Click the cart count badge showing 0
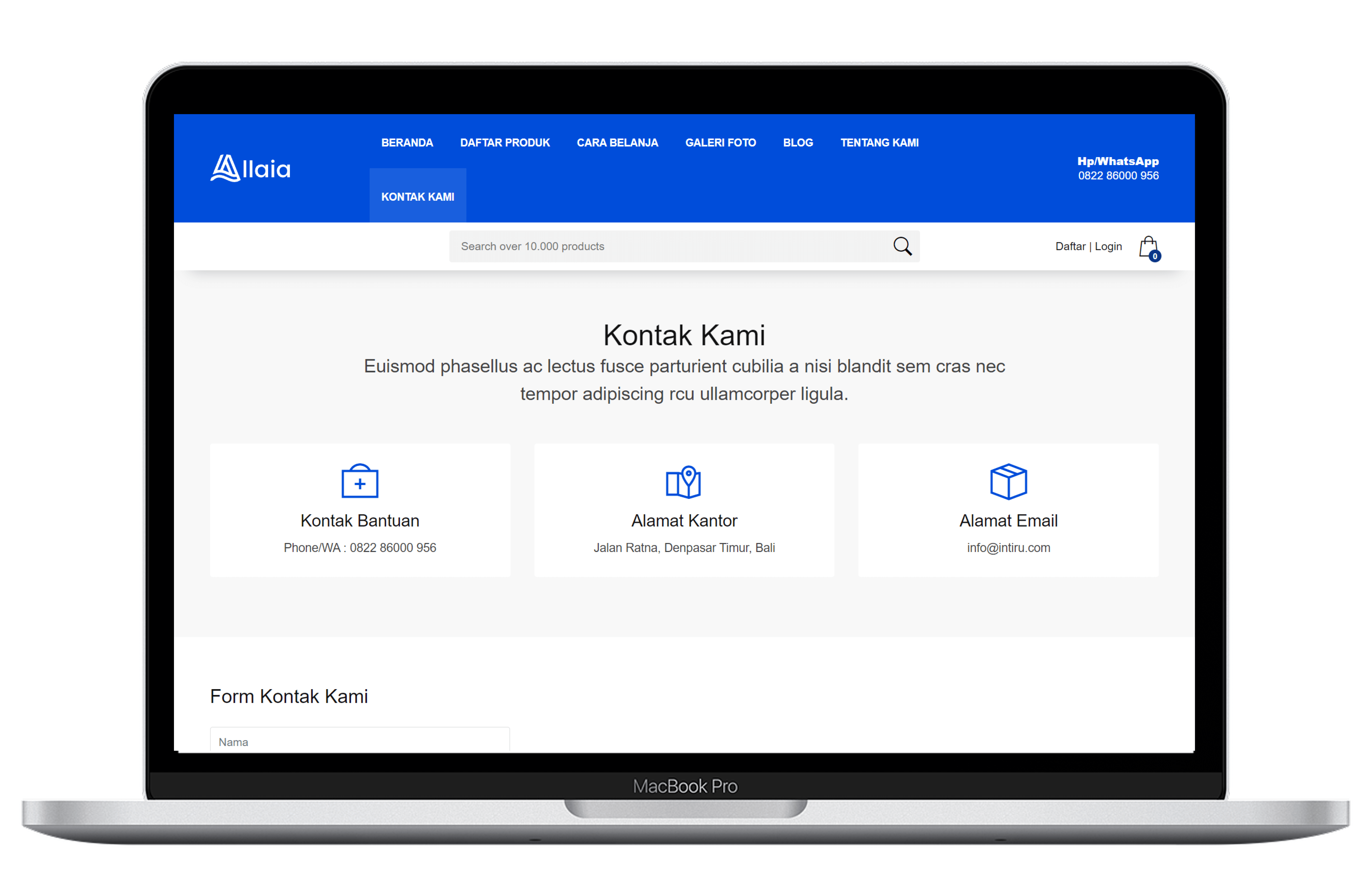Image resolution: width=1372 pixels, height=872 pixels. pos(1154,256)
